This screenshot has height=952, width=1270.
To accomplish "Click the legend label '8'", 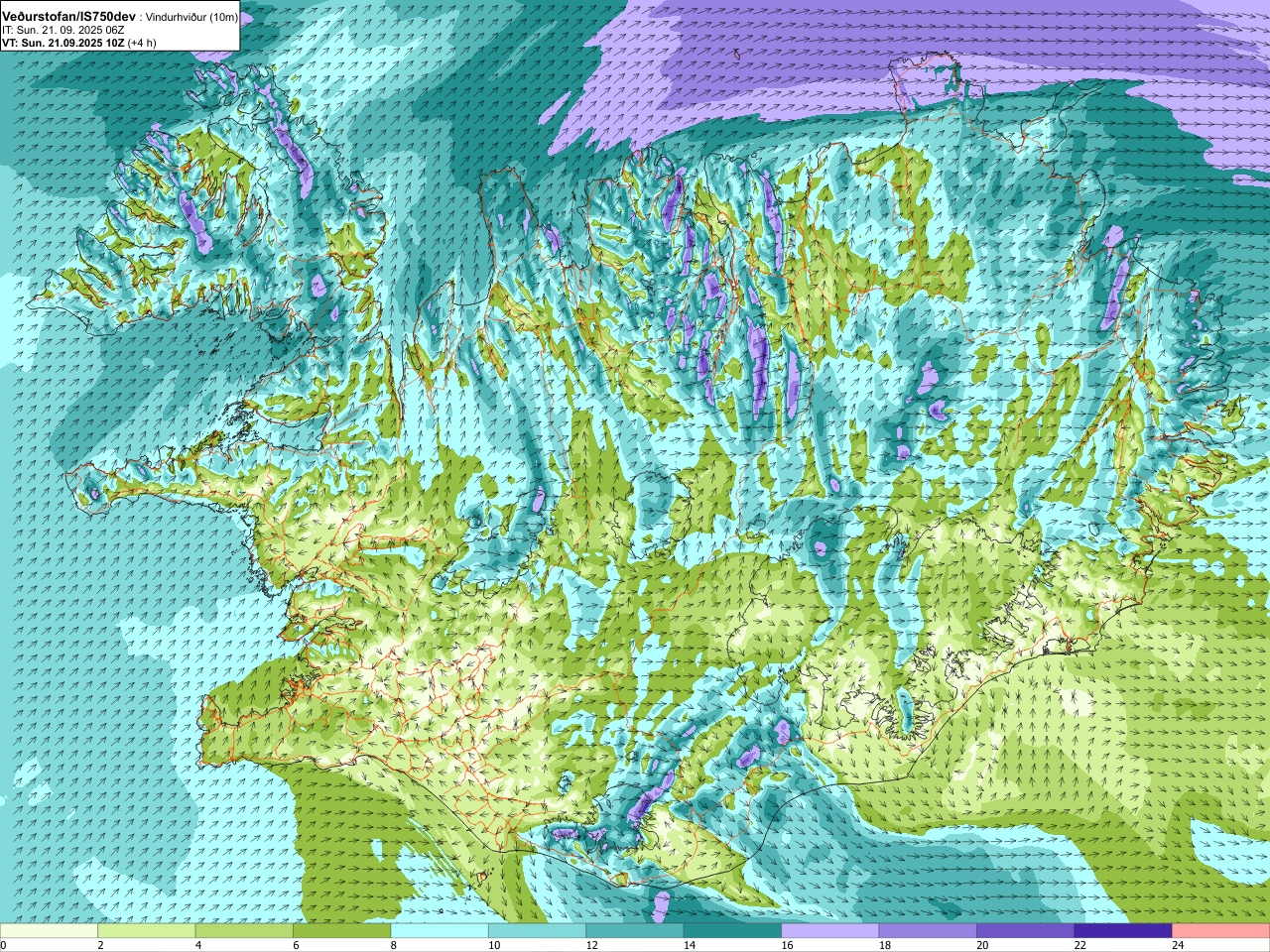I will click(x=394, y=945).
